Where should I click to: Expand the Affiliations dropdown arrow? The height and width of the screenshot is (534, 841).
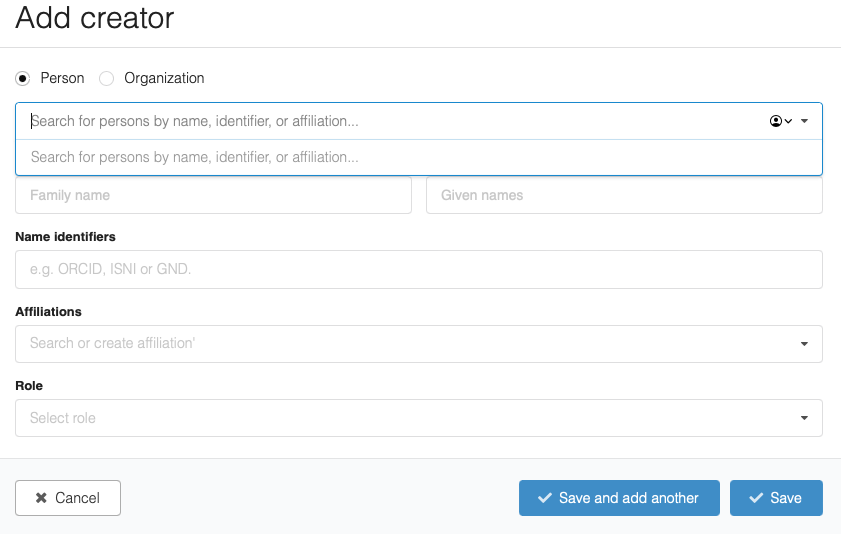[804, 344]
